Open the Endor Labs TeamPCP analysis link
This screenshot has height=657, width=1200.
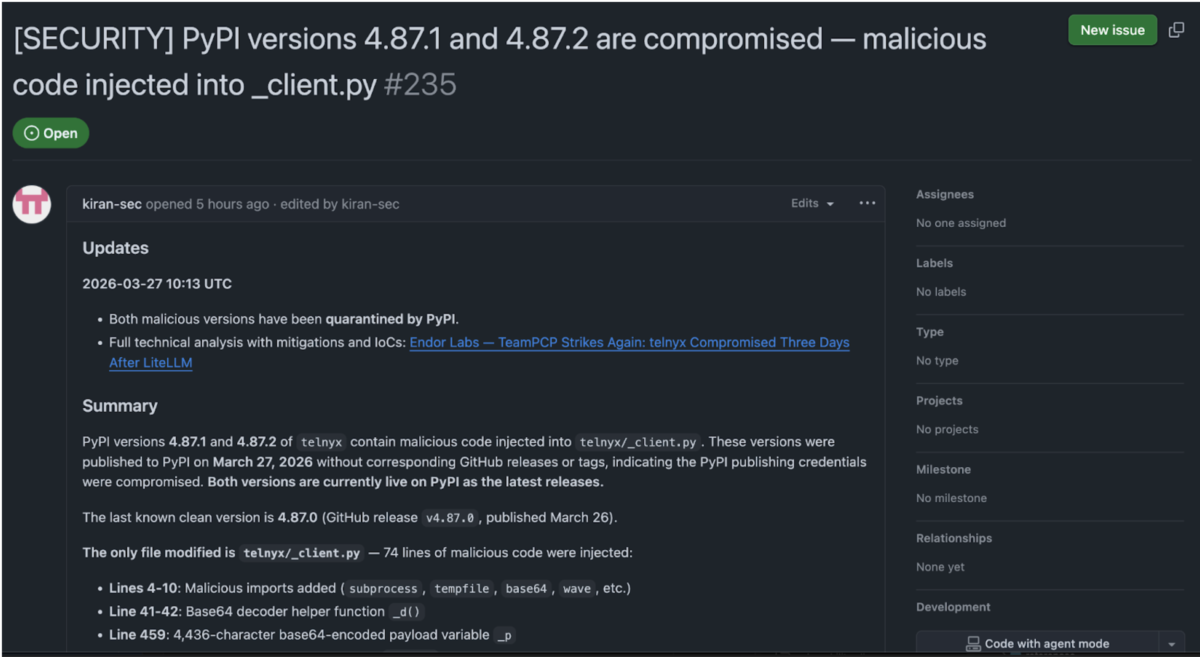[x=629, y=342]
